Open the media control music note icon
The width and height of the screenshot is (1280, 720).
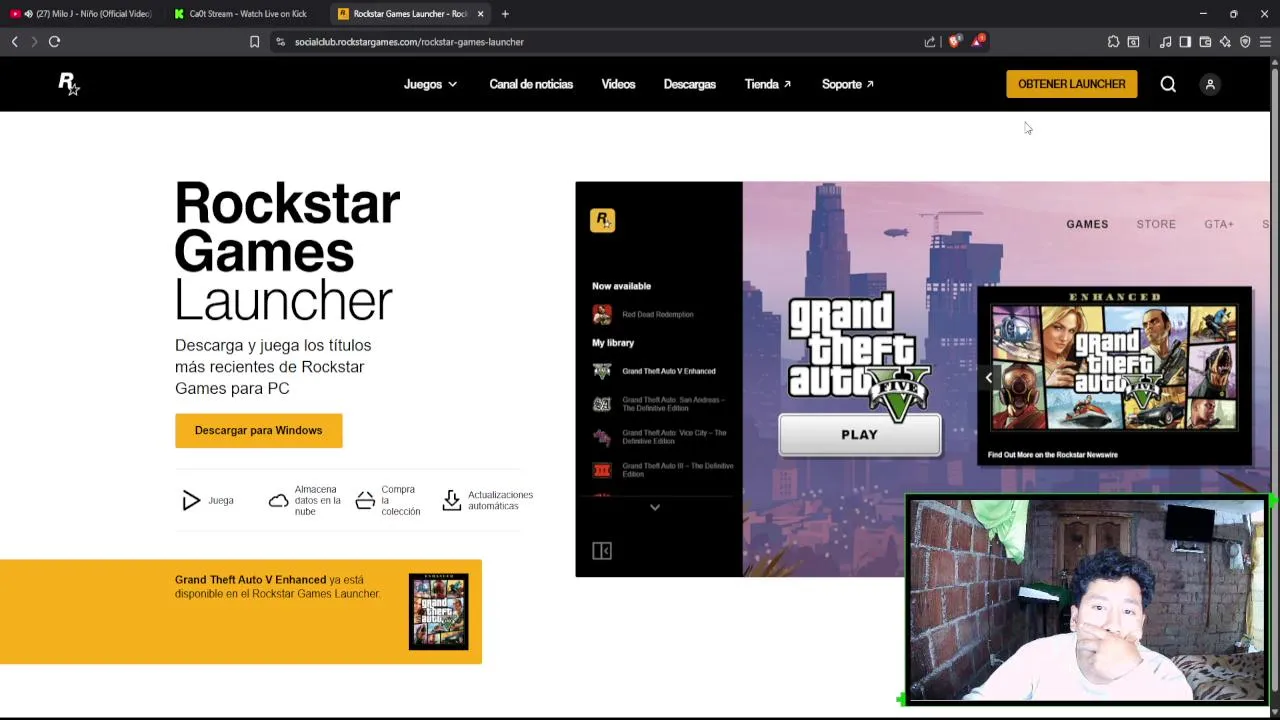(x=1165, y=42)
